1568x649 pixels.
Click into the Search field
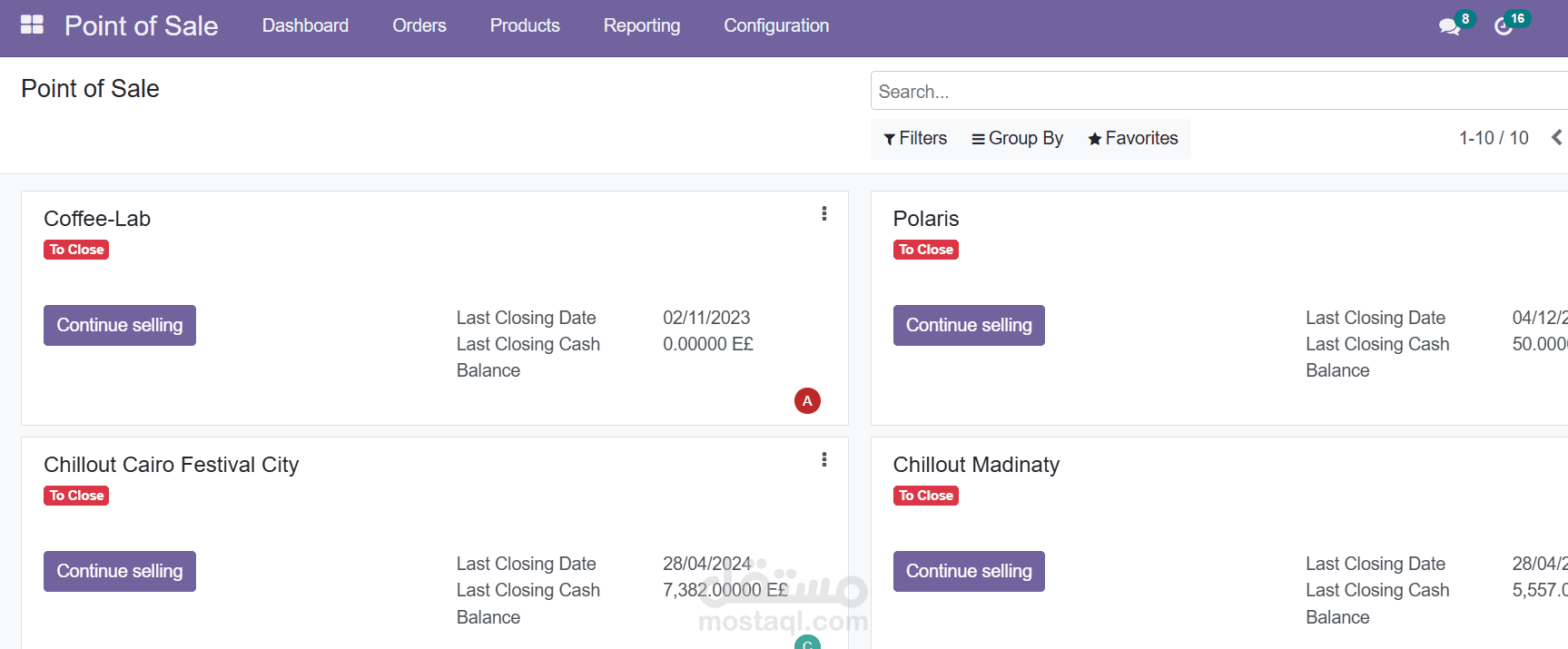(1219, 91)
